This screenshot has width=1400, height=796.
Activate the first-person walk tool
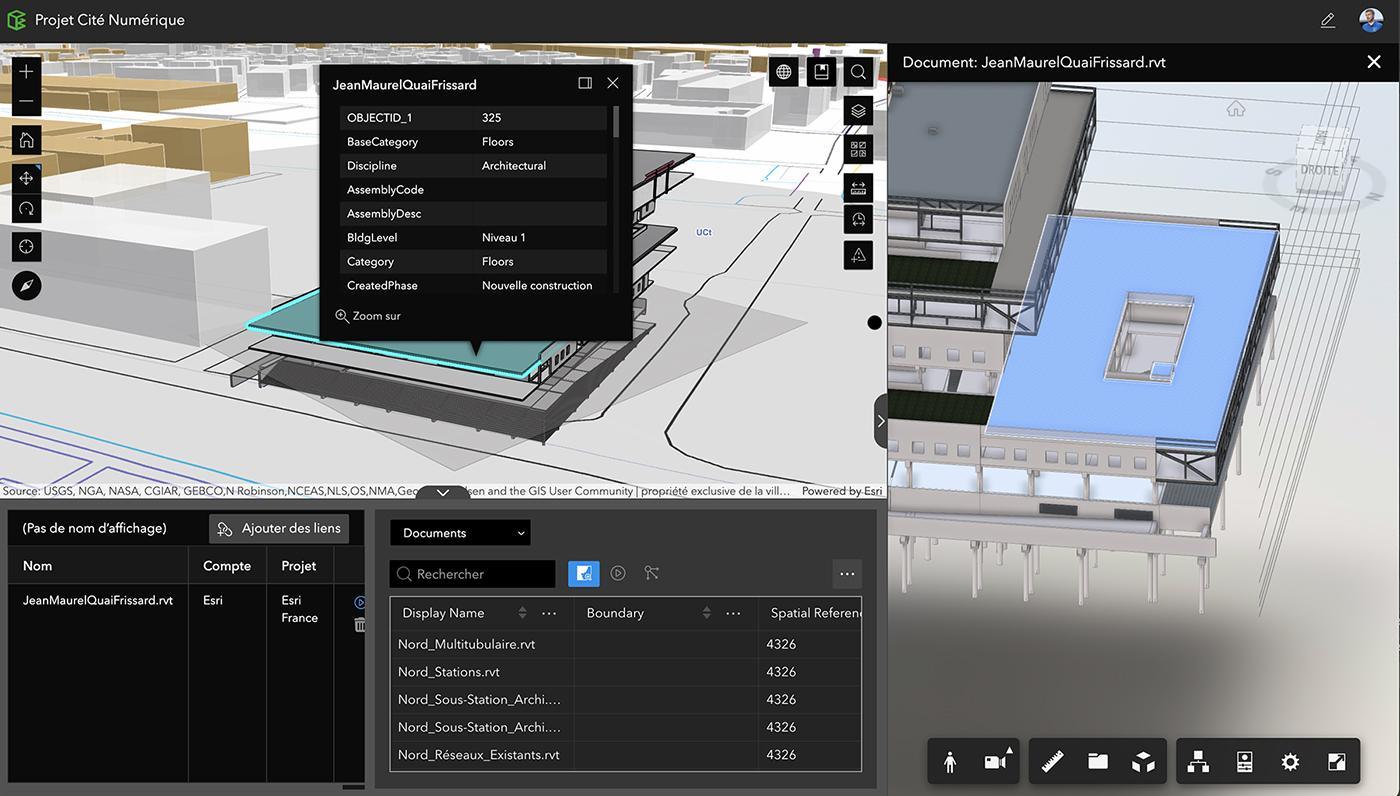point(950,762)
